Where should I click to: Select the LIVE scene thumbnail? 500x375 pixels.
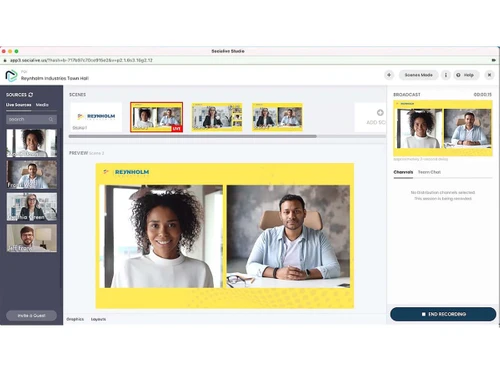click(x=156, y=117)
